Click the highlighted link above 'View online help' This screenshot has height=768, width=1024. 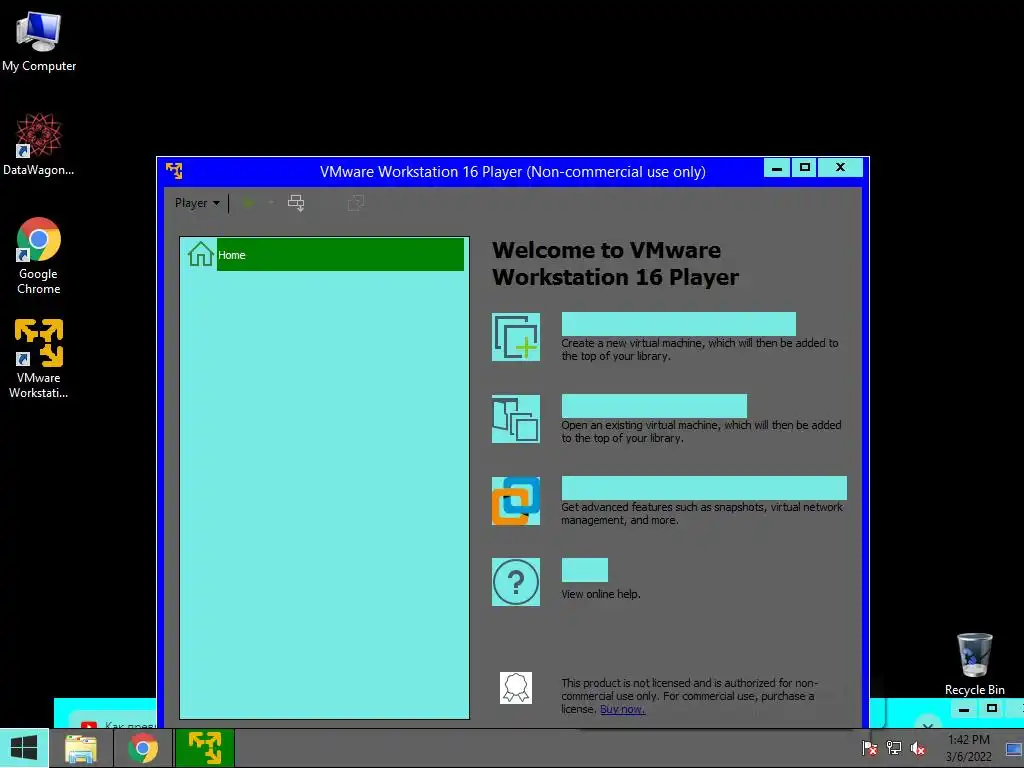tap(584, 570)
